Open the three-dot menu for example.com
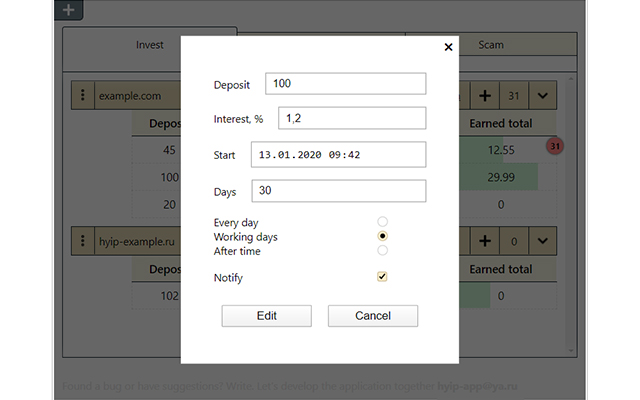This screenshot has height=400, width=640. [x=83, y=95]
